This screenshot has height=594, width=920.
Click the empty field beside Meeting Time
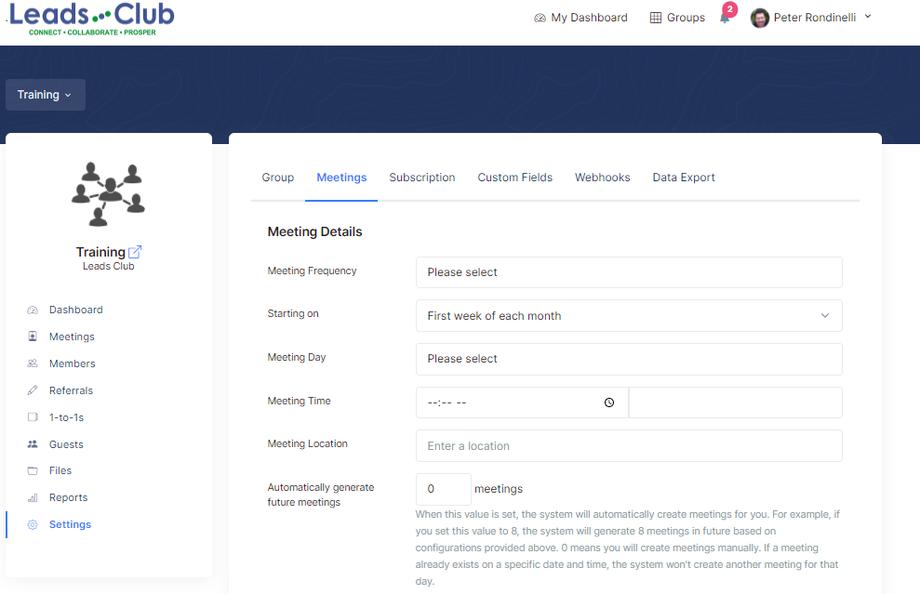pyautogui.click(x=736, y=403)
